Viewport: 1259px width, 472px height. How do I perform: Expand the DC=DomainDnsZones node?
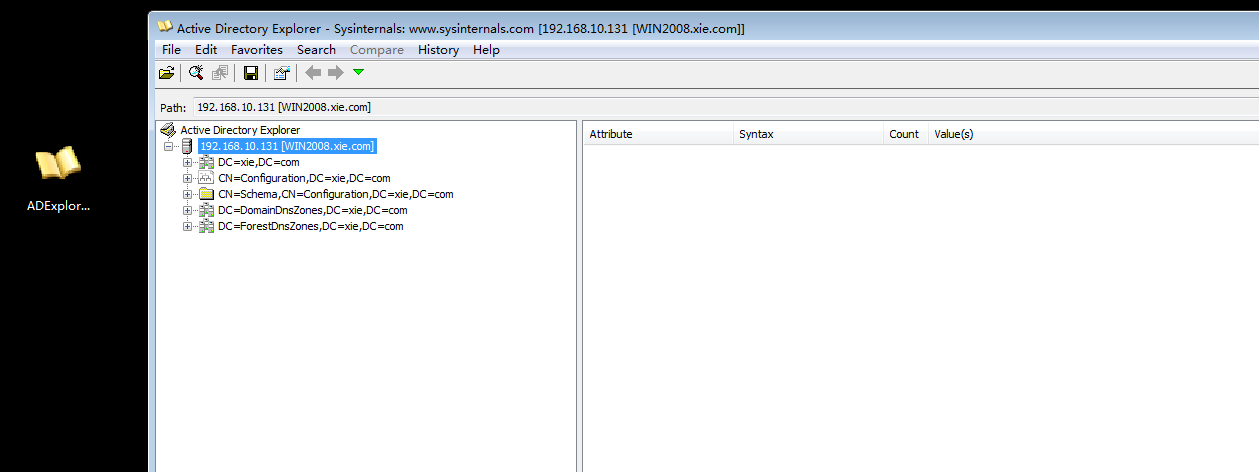[188, 210]
